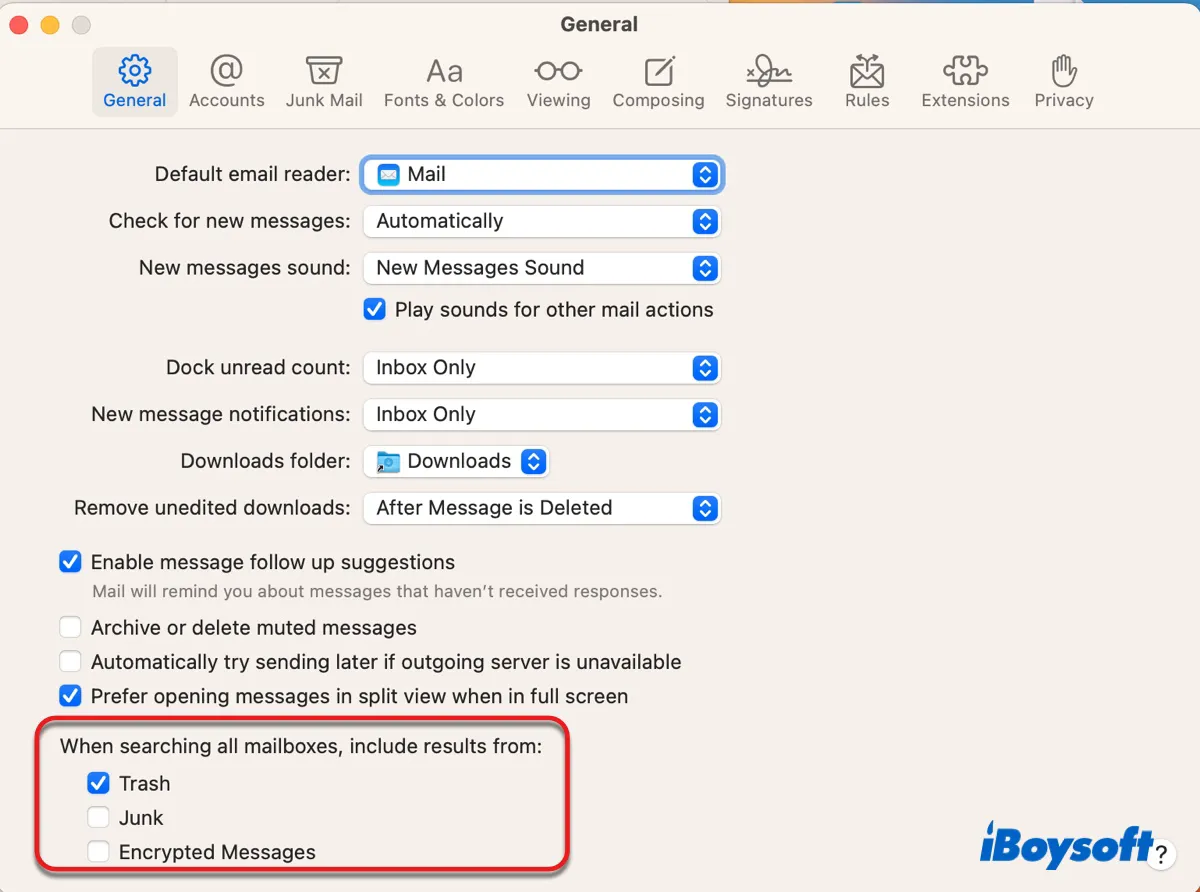Disable Enable message follow up suggestions

click(x=70, y=562)
